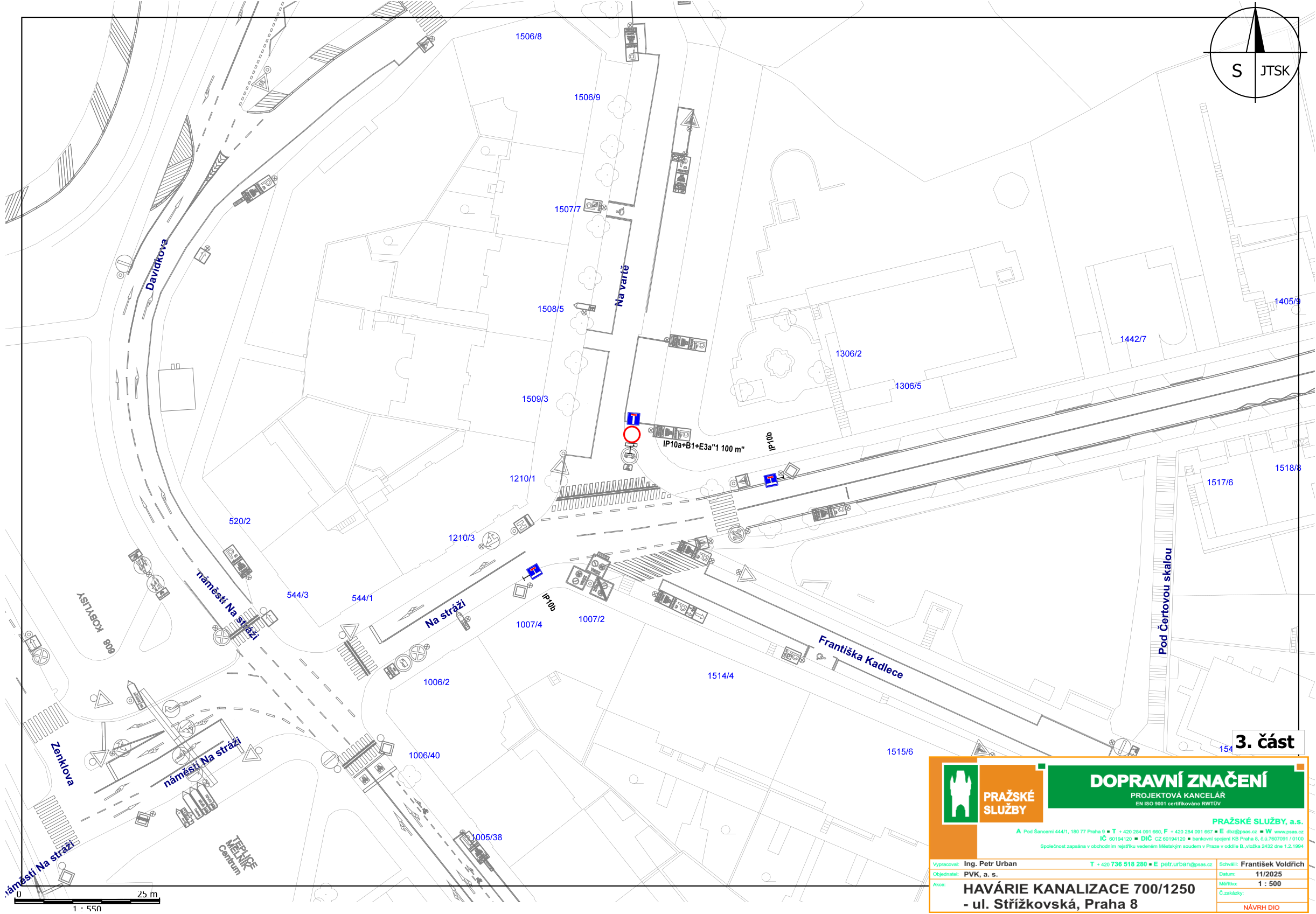The image size is (1316, 914).
Task: Select parcel number 520/2
Action: coord(240,522)
